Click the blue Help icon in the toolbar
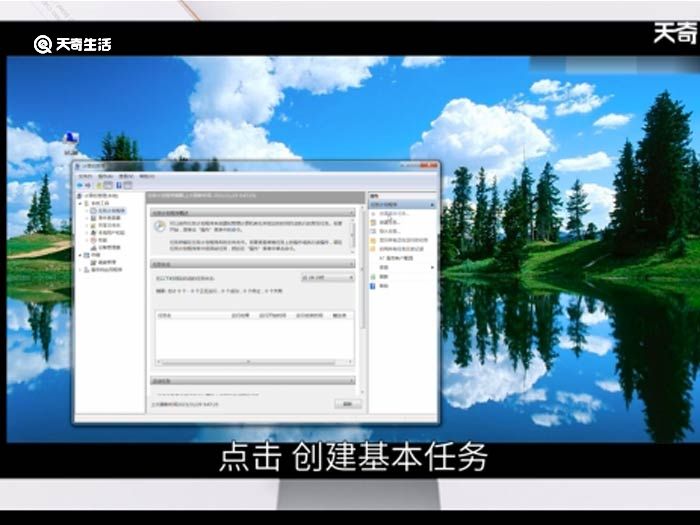Image resolution: width=700 pixels, height=525 pixels. pyautogui.click(x=119, y=185)
